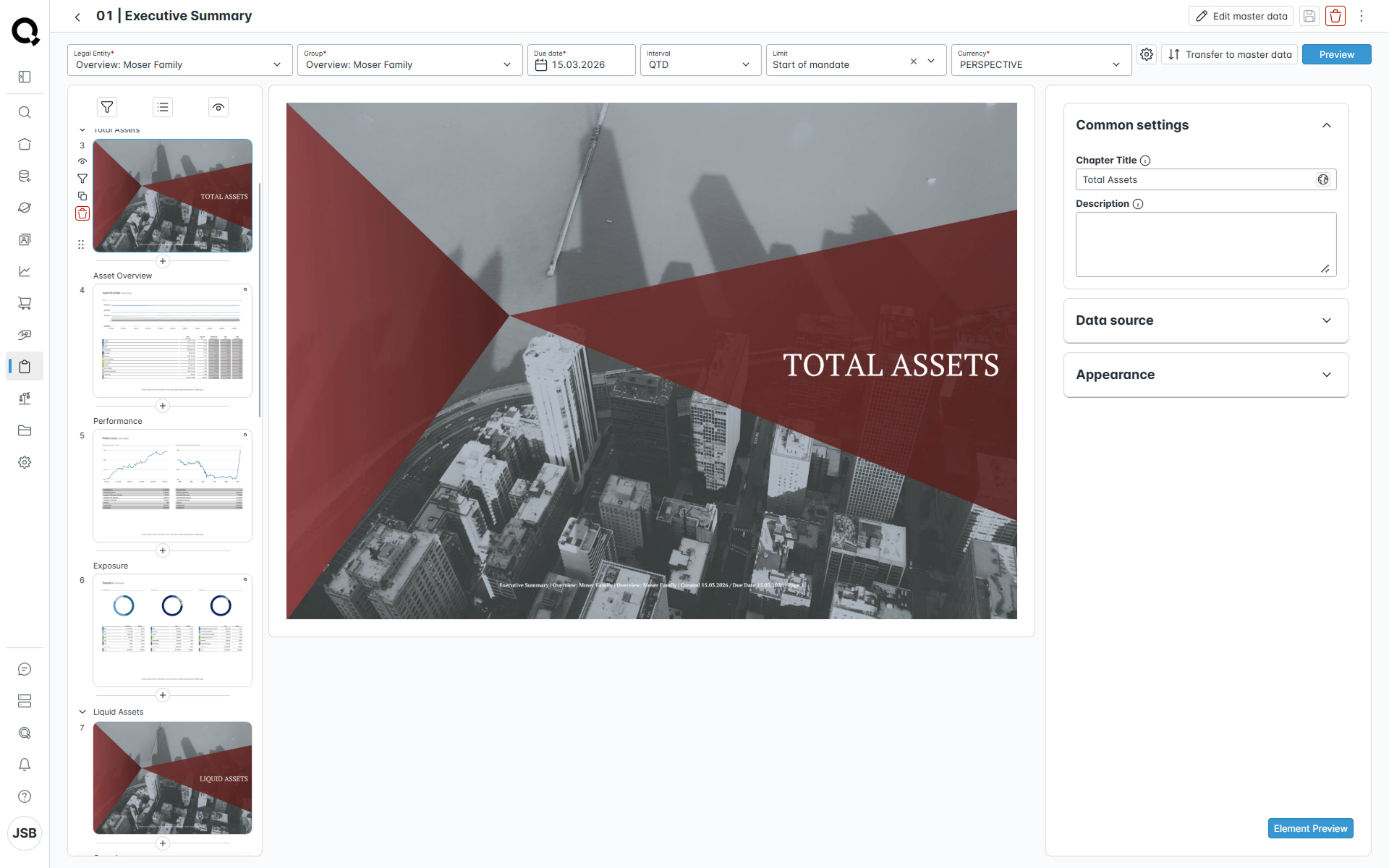Click into the Description text area
Viewport: 1389px width, 868px height.
pyautogui.click(x=1205, y=244)
